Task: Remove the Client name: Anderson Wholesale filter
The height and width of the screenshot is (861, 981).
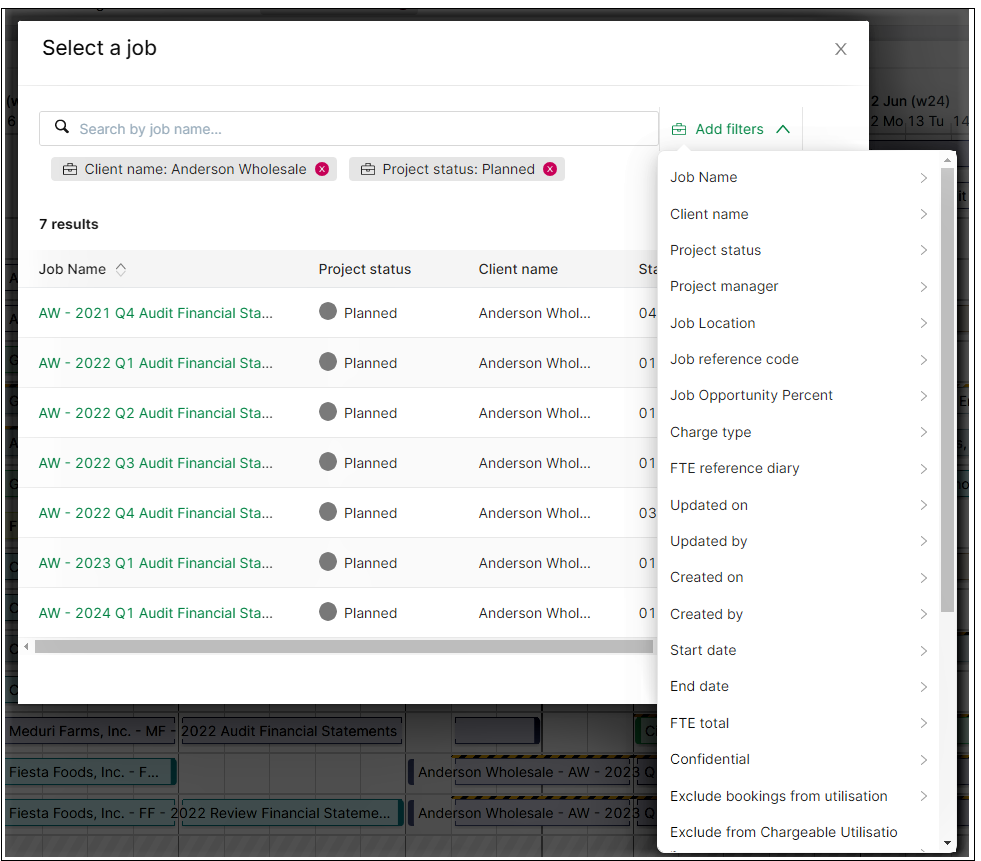Action: tap(322, 169)
